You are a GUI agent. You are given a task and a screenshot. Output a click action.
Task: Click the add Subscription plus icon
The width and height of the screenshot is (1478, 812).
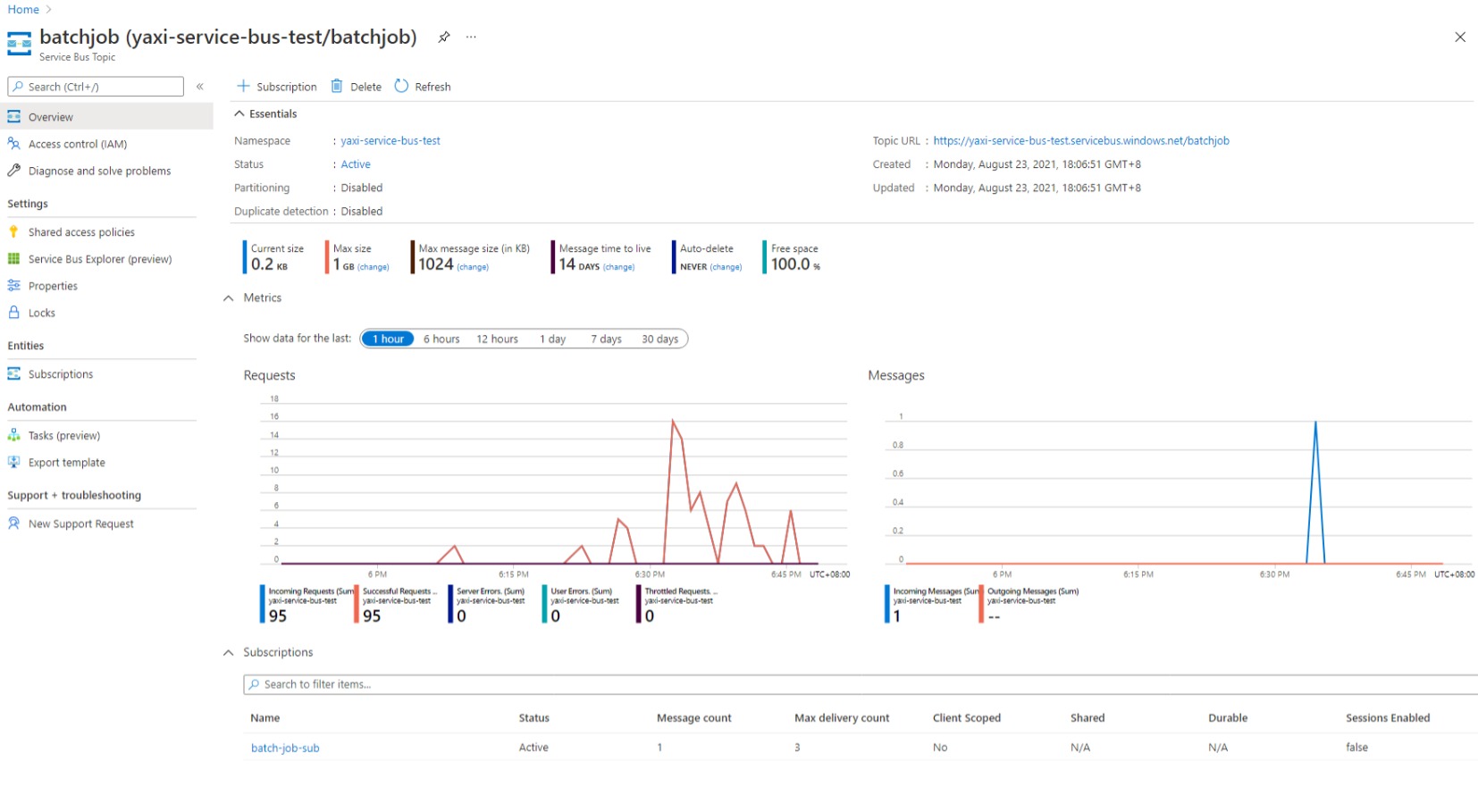pos(243,86)
